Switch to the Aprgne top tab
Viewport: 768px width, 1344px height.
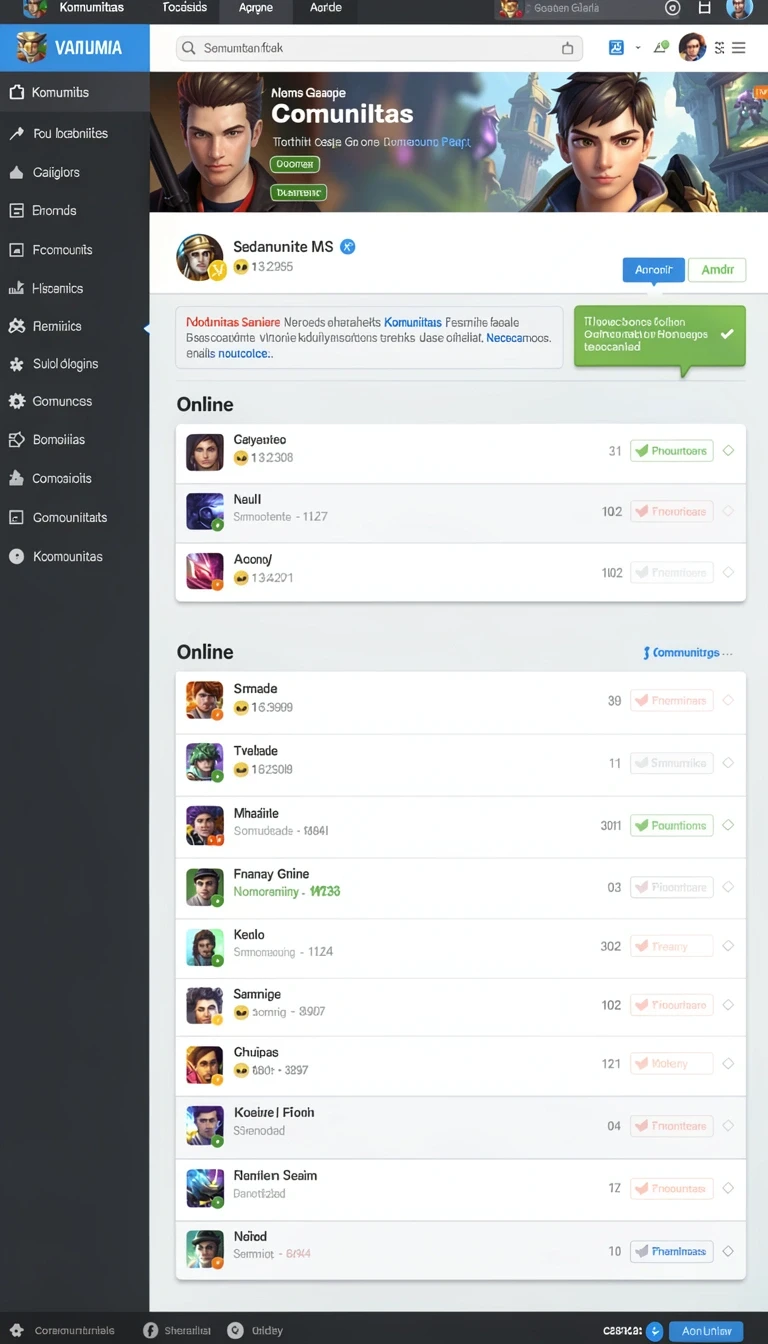pos(257,8)
